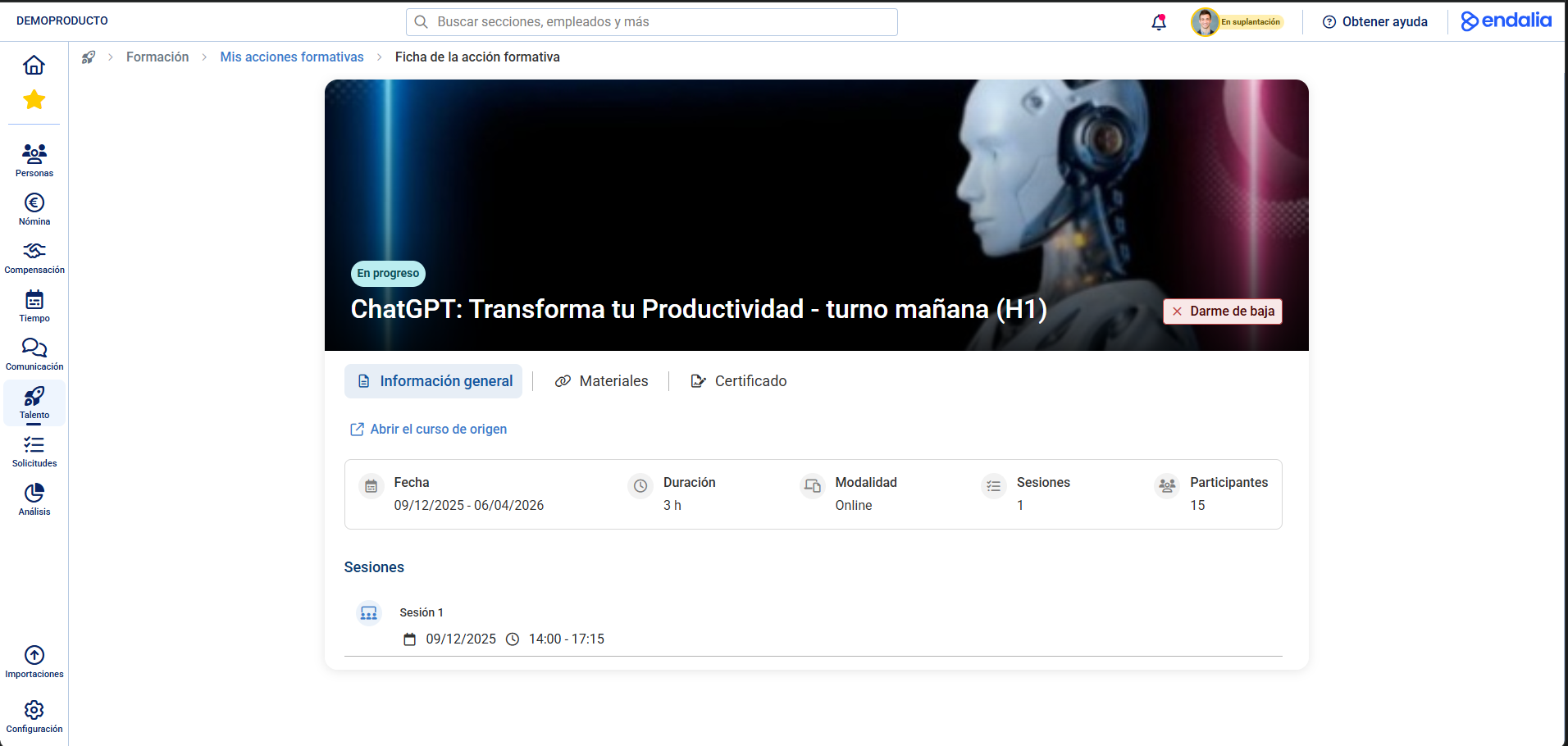Select the Información general tab
Viewport: 1568px width, 746px height.
pyautogui.click(x=433, y=381)
